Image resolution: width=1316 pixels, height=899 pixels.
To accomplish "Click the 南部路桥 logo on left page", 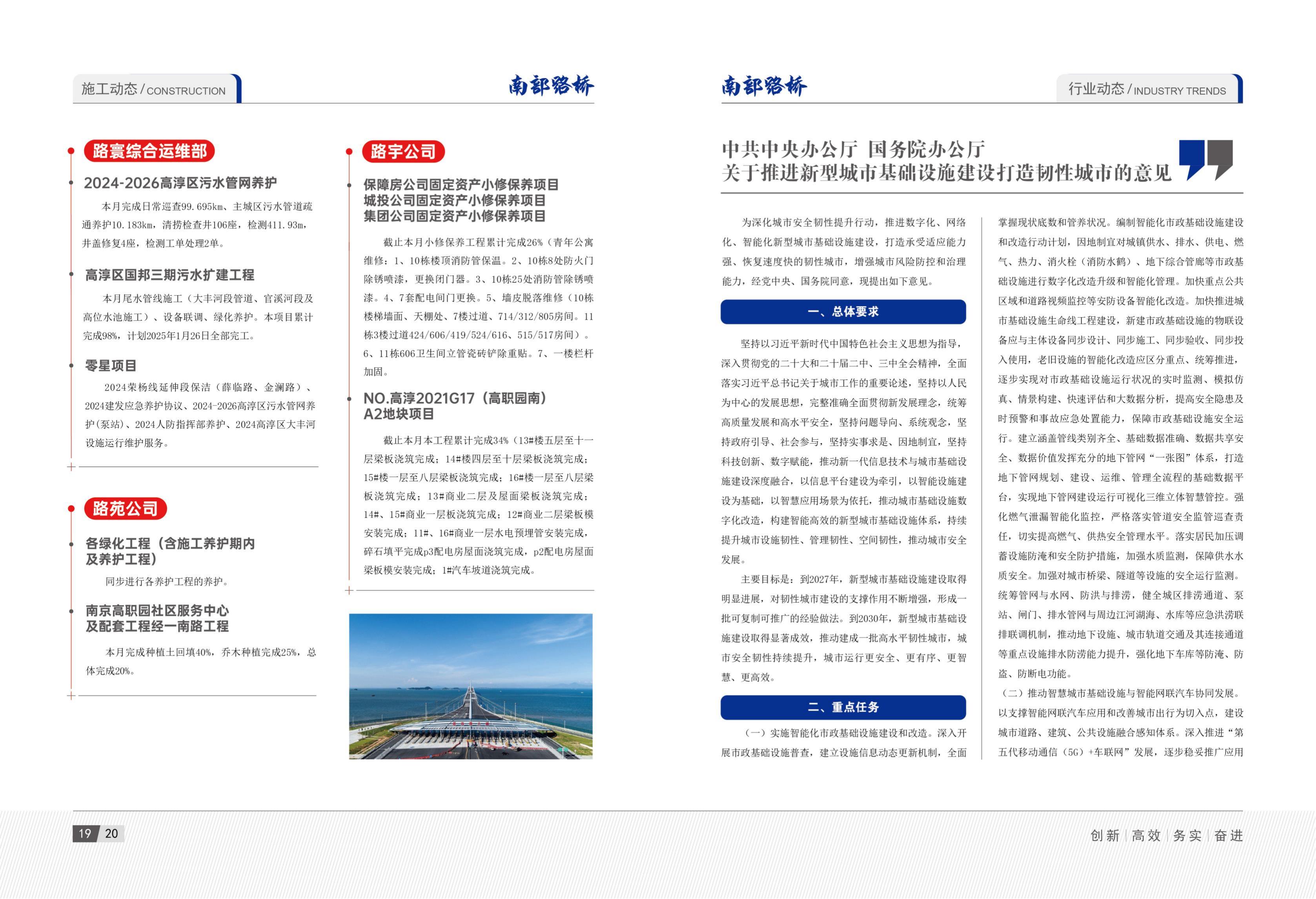I will coord(551,86).
